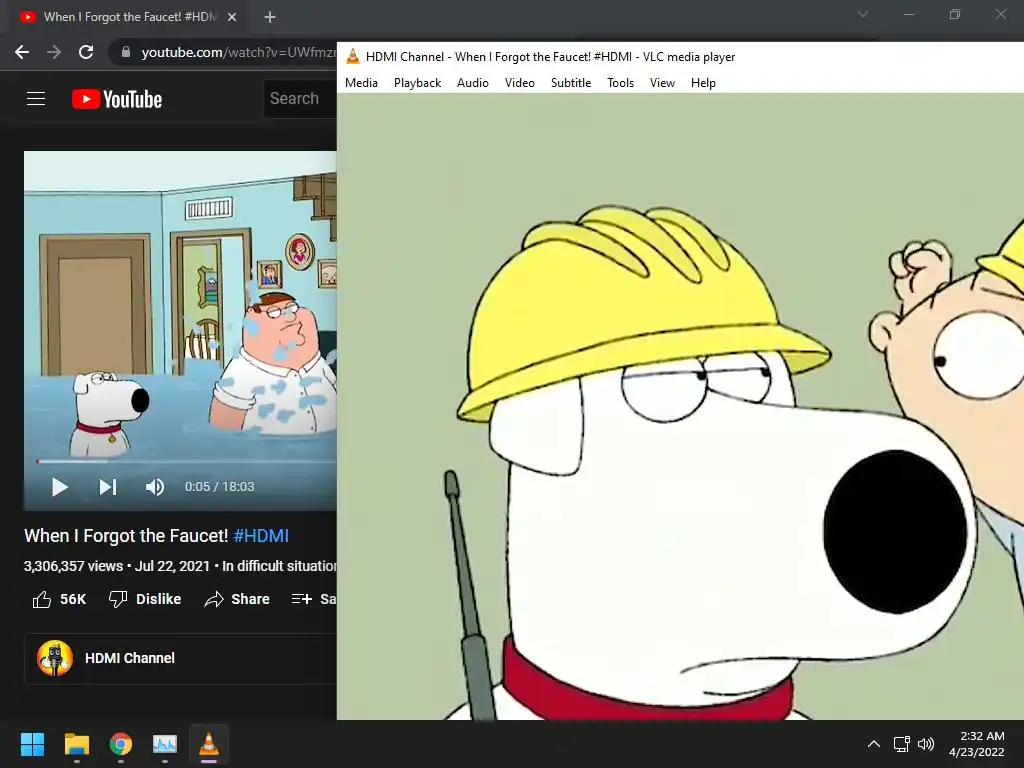Click the YouTube video progress bar
The height and width of the screenshot is (768, 1024).
[186, 461]
